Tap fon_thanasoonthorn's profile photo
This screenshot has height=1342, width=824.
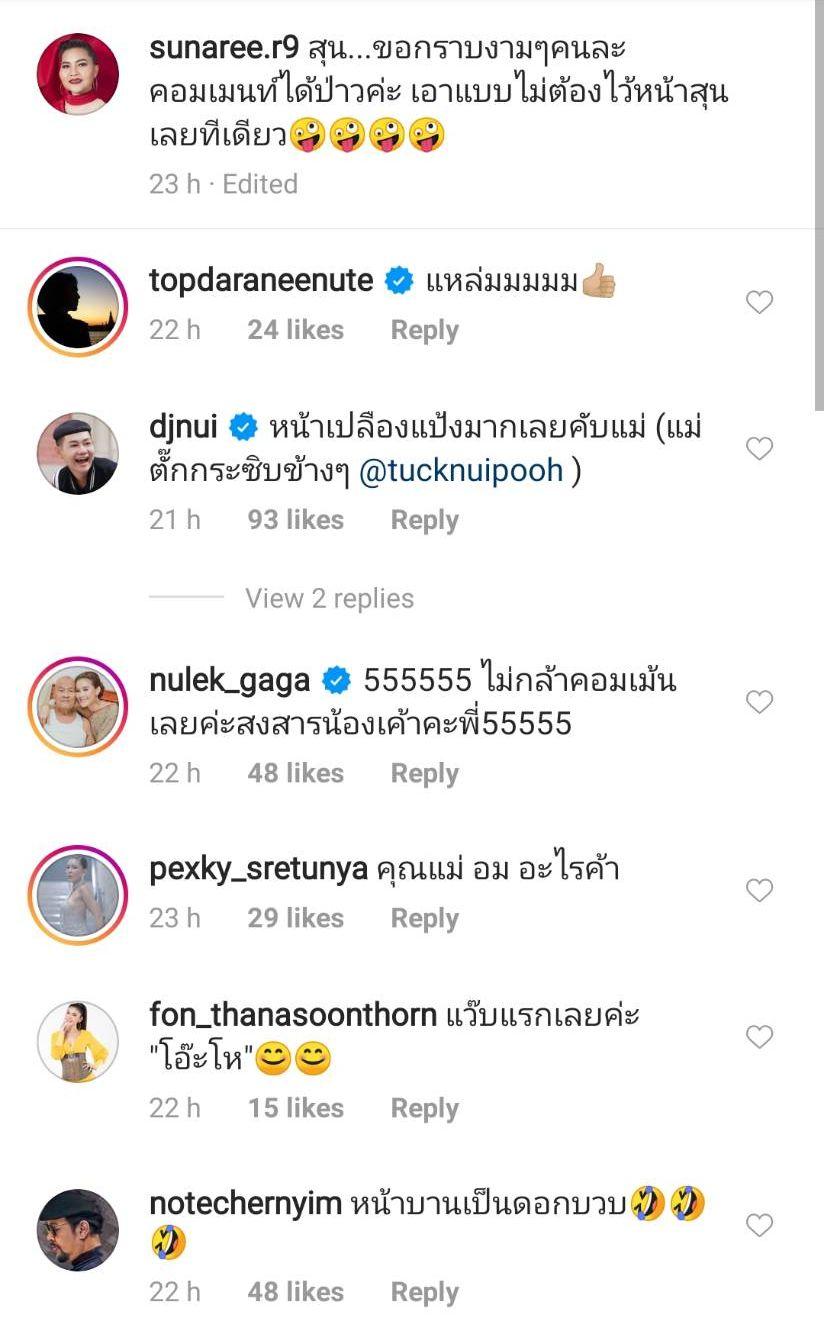pyautogui.click(x=78, y=1041)
